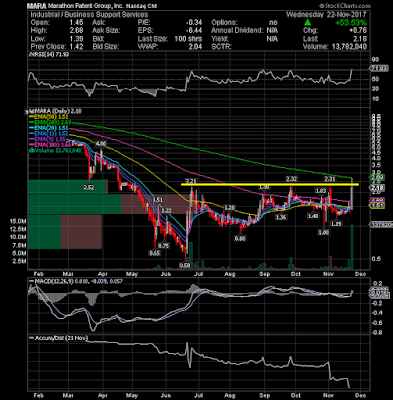This screenshot has height=400, width=393.
Task: Click the blue EMA(13) legend entry
Action: tap(49, 134)
